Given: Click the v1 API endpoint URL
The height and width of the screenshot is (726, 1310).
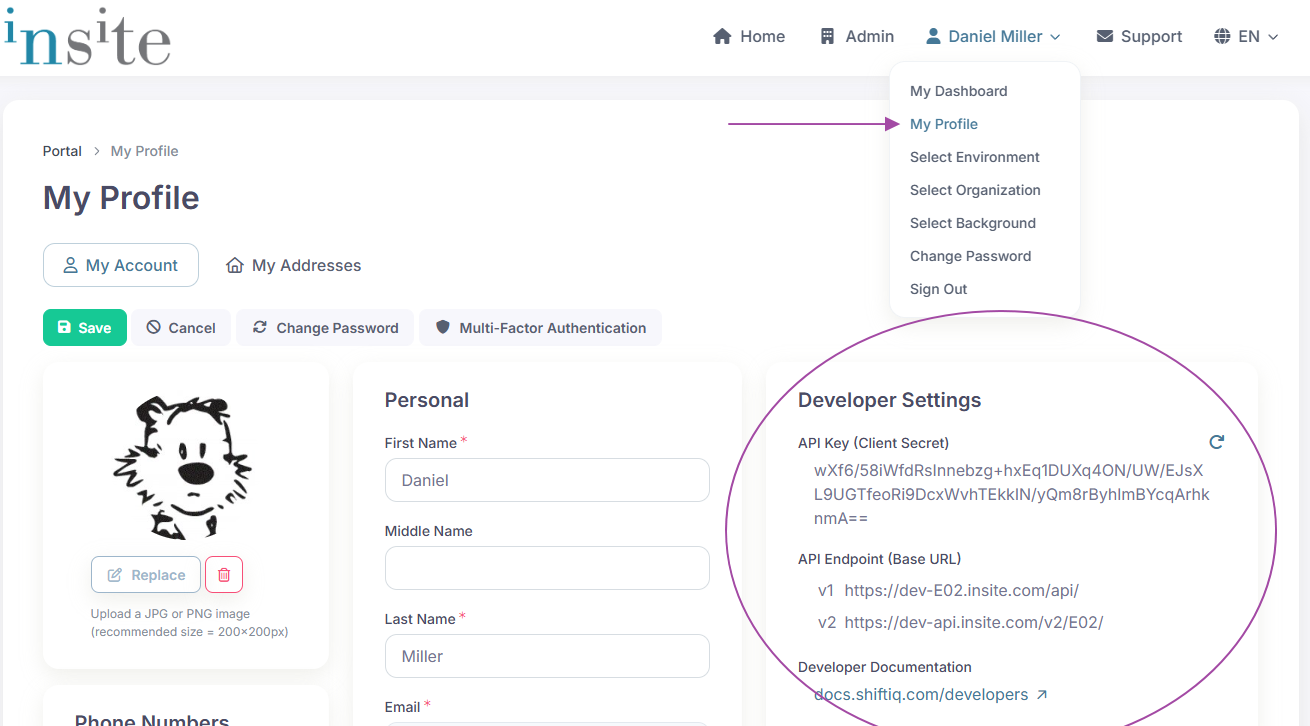Looking at the screenshot, I should point(962,590).
